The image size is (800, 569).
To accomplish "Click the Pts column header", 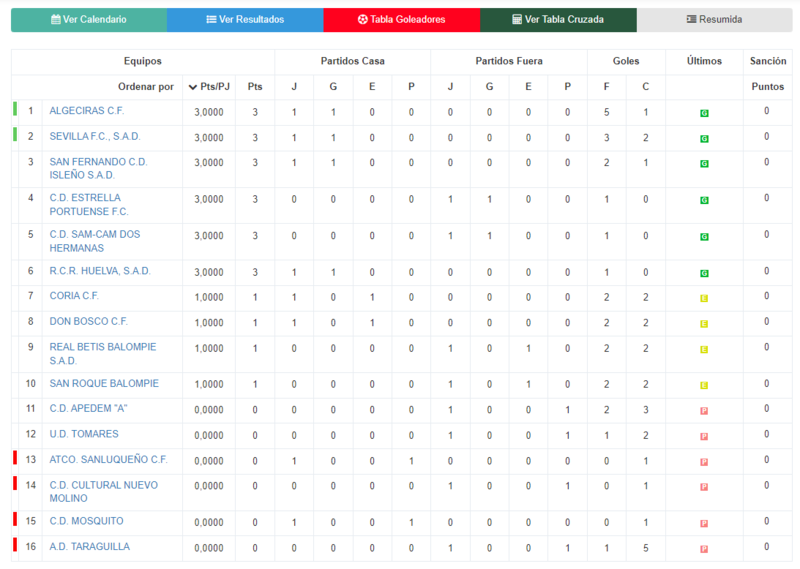I will (255, 87).
